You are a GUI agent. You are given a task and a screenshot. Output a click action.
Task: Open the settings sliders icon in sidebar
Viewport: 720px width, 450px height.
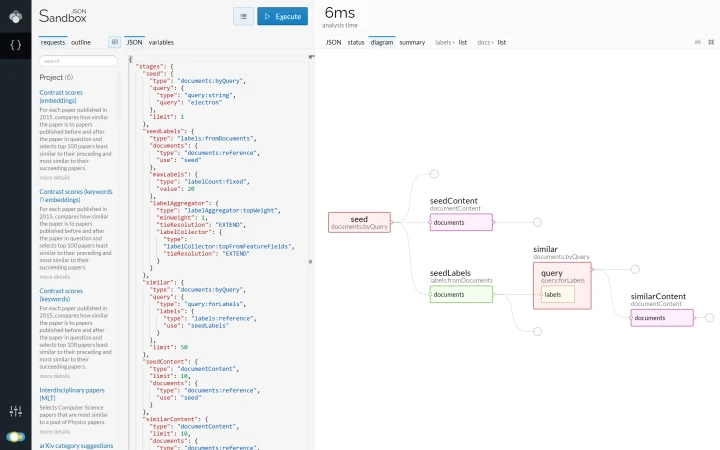point(16,411)
